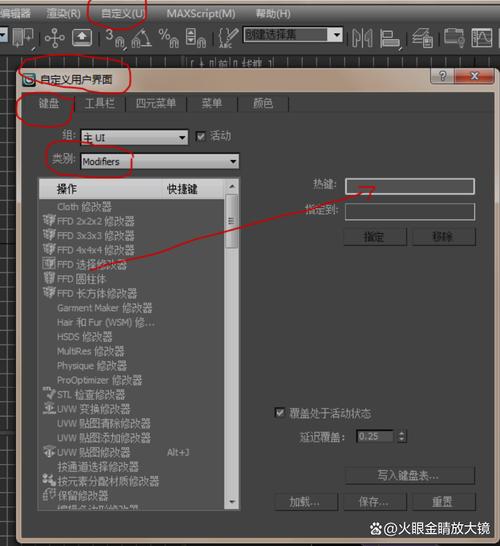500x546 pixels.
Task: Toggle the Graphite ribbon icon
Action: [454, 38]
